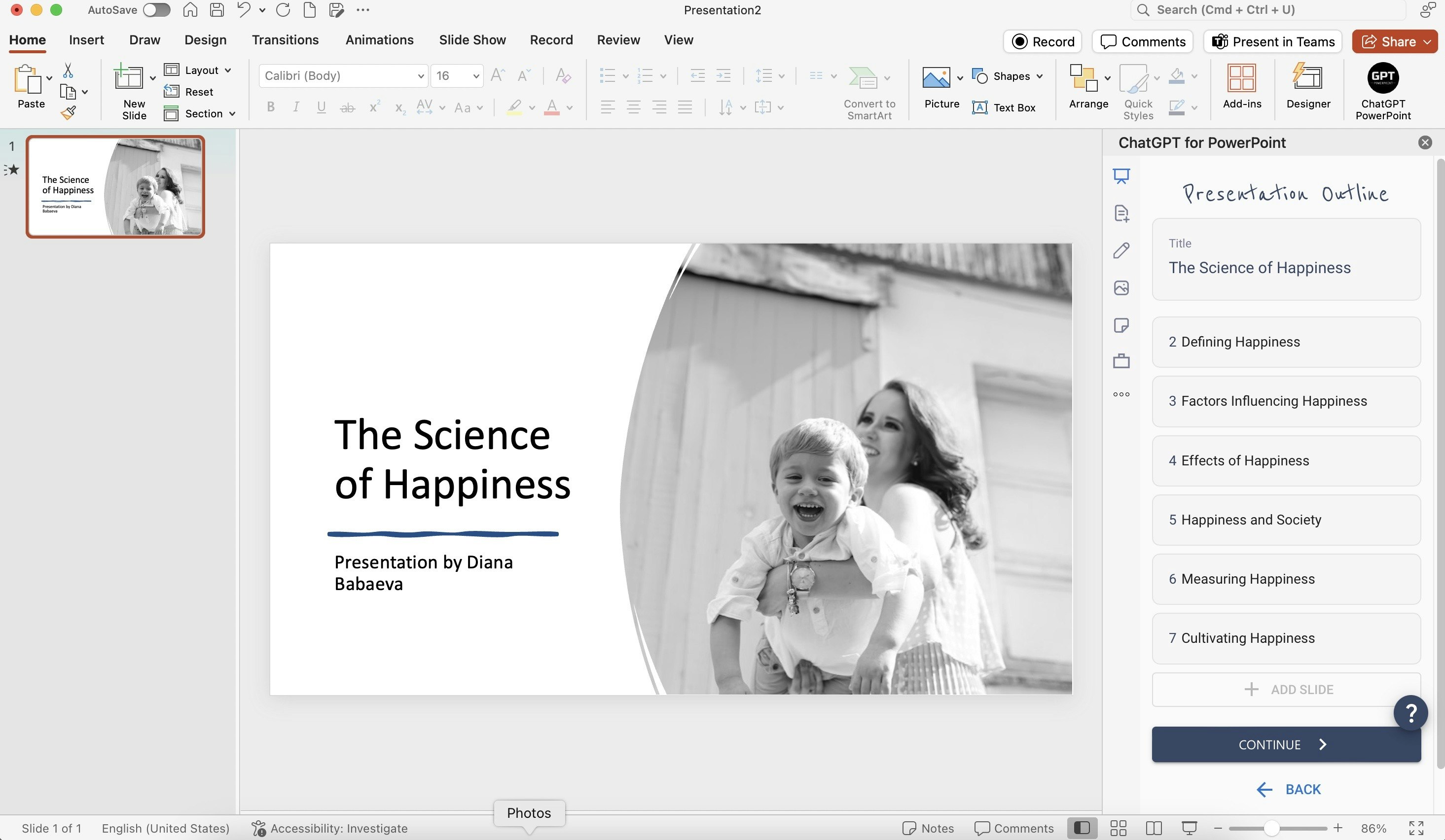This screenshot has height=840, width=1445.
Task: Click the New Slide icon
Action: point(128,77)
